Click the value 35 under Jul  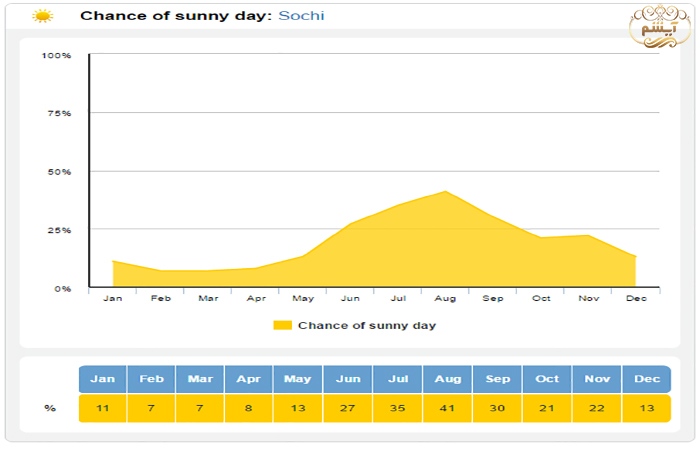(x=398, y=408)
